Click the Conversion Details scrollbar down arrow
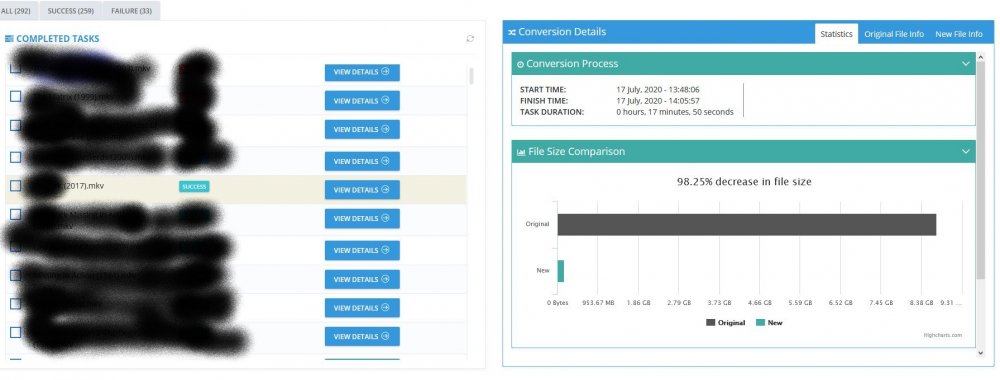1000x380 pixels. coord(981,353)
